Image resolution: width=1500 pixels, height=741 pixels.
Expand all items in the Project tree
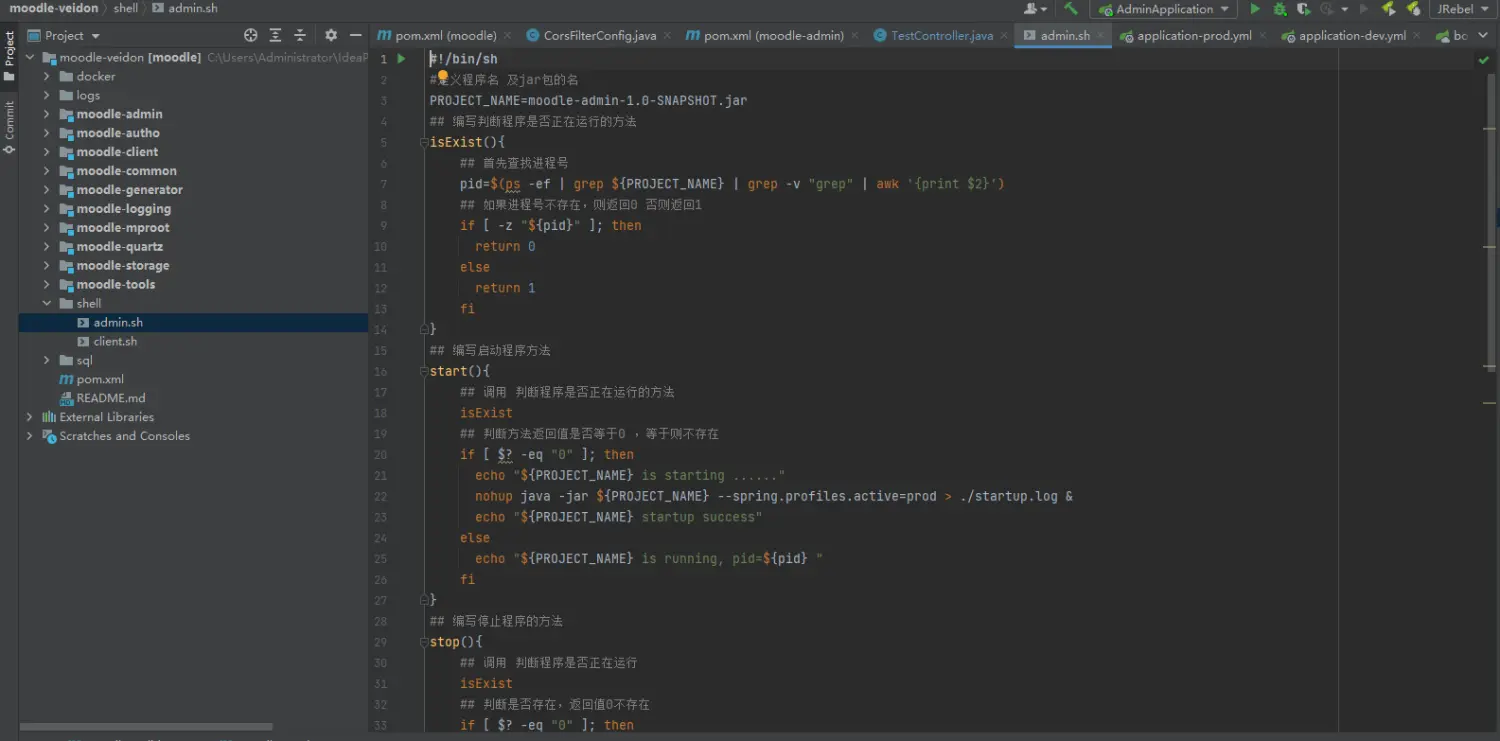point(275,35)
